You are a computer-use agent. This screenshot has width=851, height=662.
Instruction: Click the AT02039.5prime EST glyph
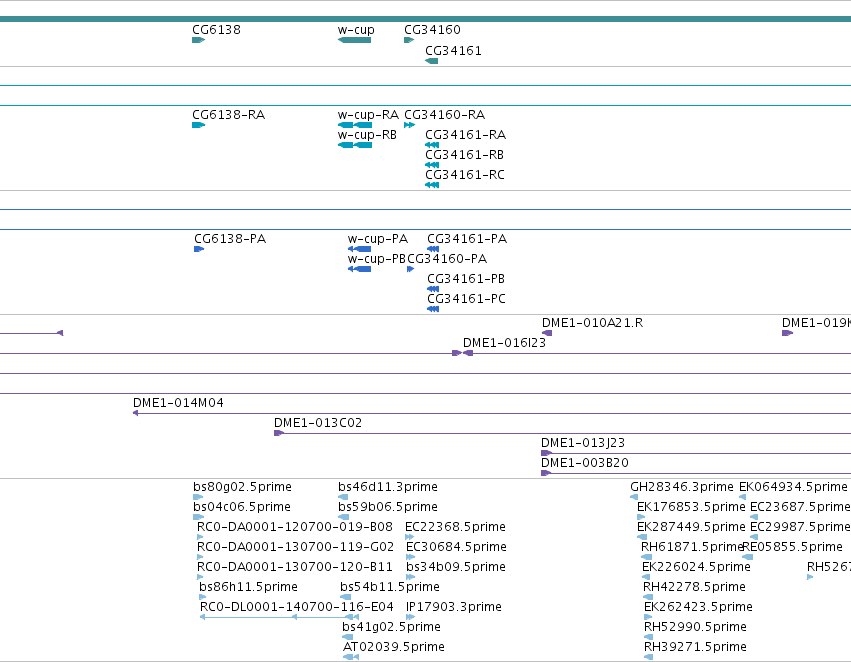coord(351,657)
